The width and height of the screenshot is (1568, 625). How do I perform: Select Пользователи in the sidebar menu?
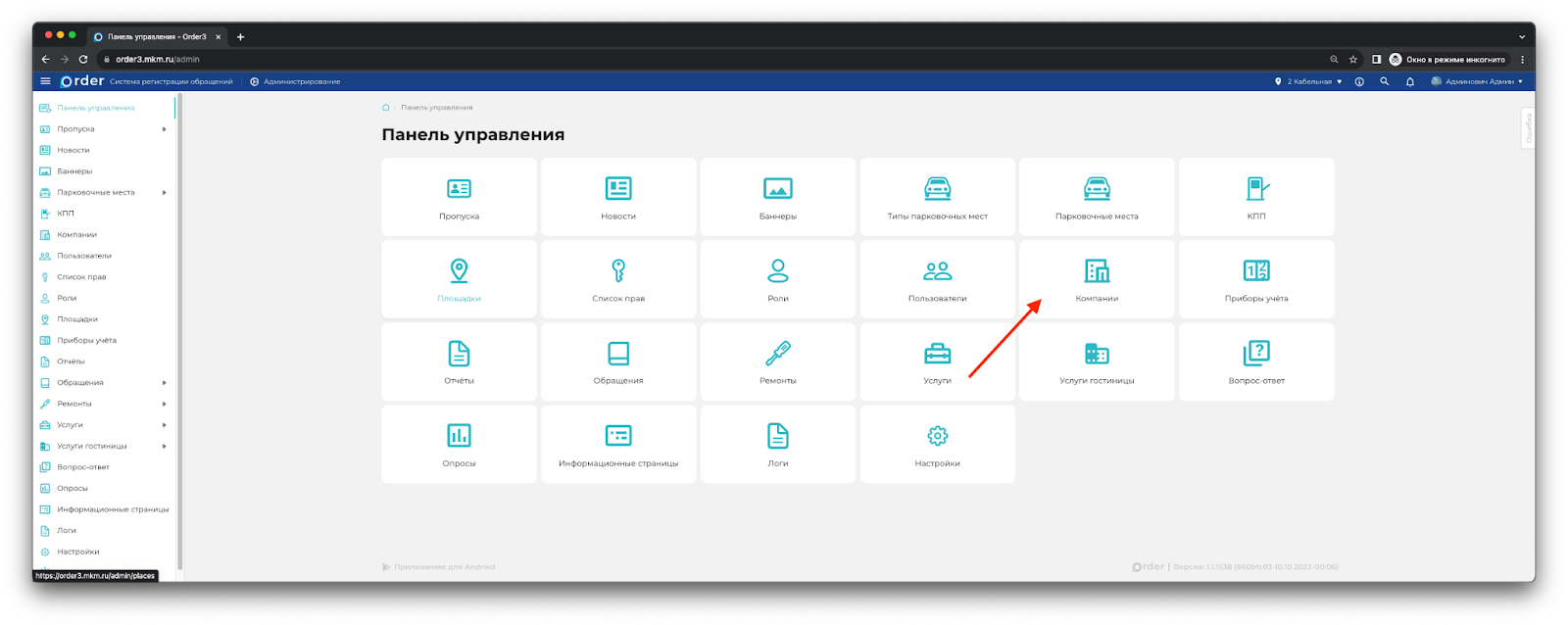(x=84, y=256)
